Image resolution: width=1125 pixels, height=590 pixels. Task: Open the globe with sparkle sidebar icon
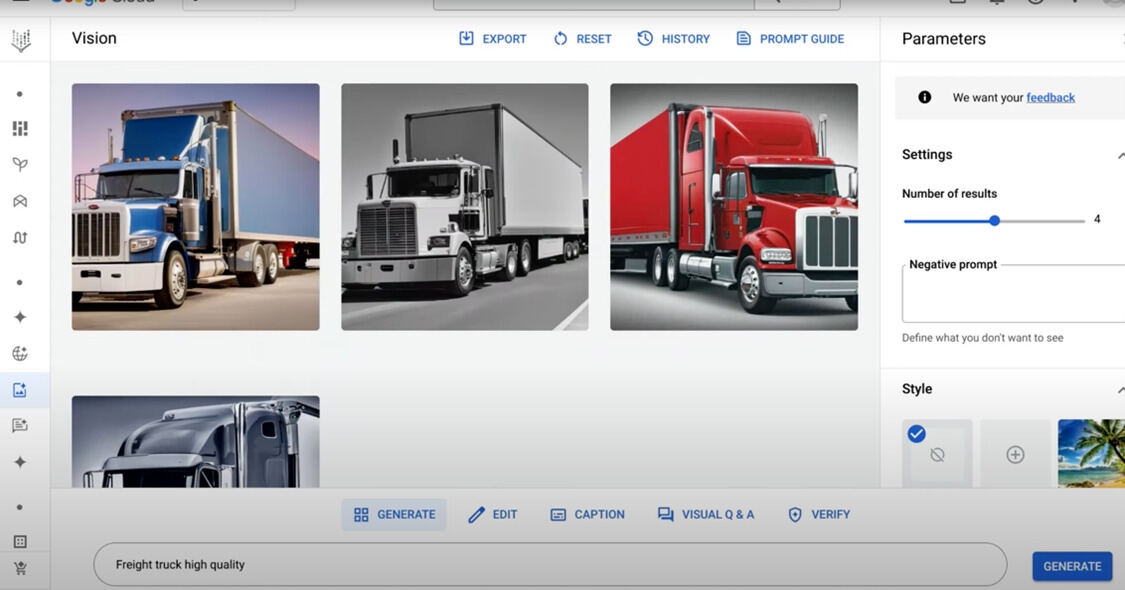[20, 353]
